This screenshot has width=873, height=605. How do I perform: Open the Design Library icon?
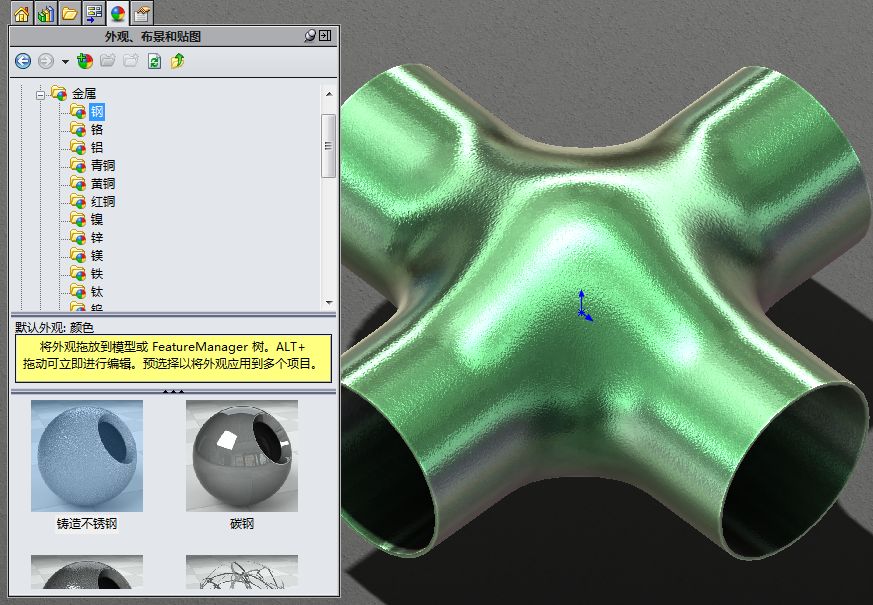click(45, 13)
